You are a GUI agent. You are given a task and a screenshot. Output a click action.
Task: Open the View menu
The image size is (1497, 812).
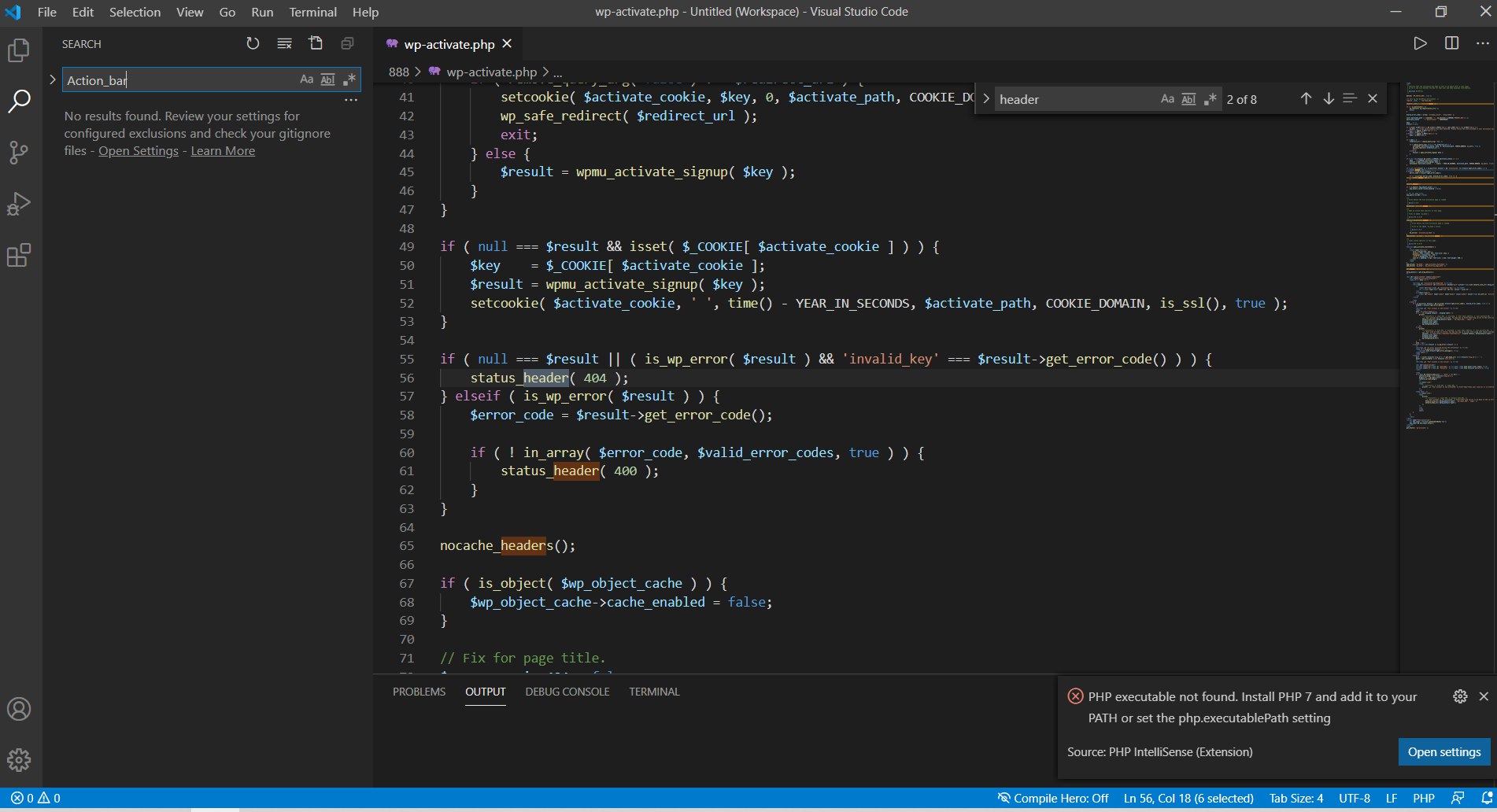[190, 12]
